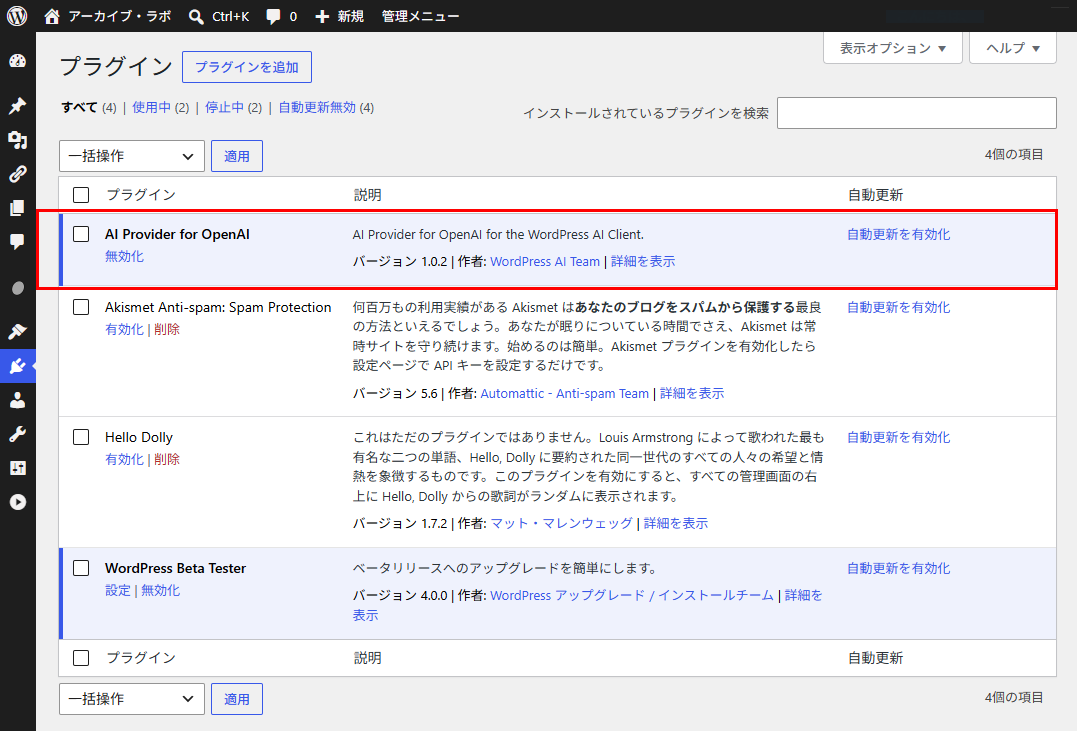Open the bottom 一括操作 dropdown

(132, 699)
